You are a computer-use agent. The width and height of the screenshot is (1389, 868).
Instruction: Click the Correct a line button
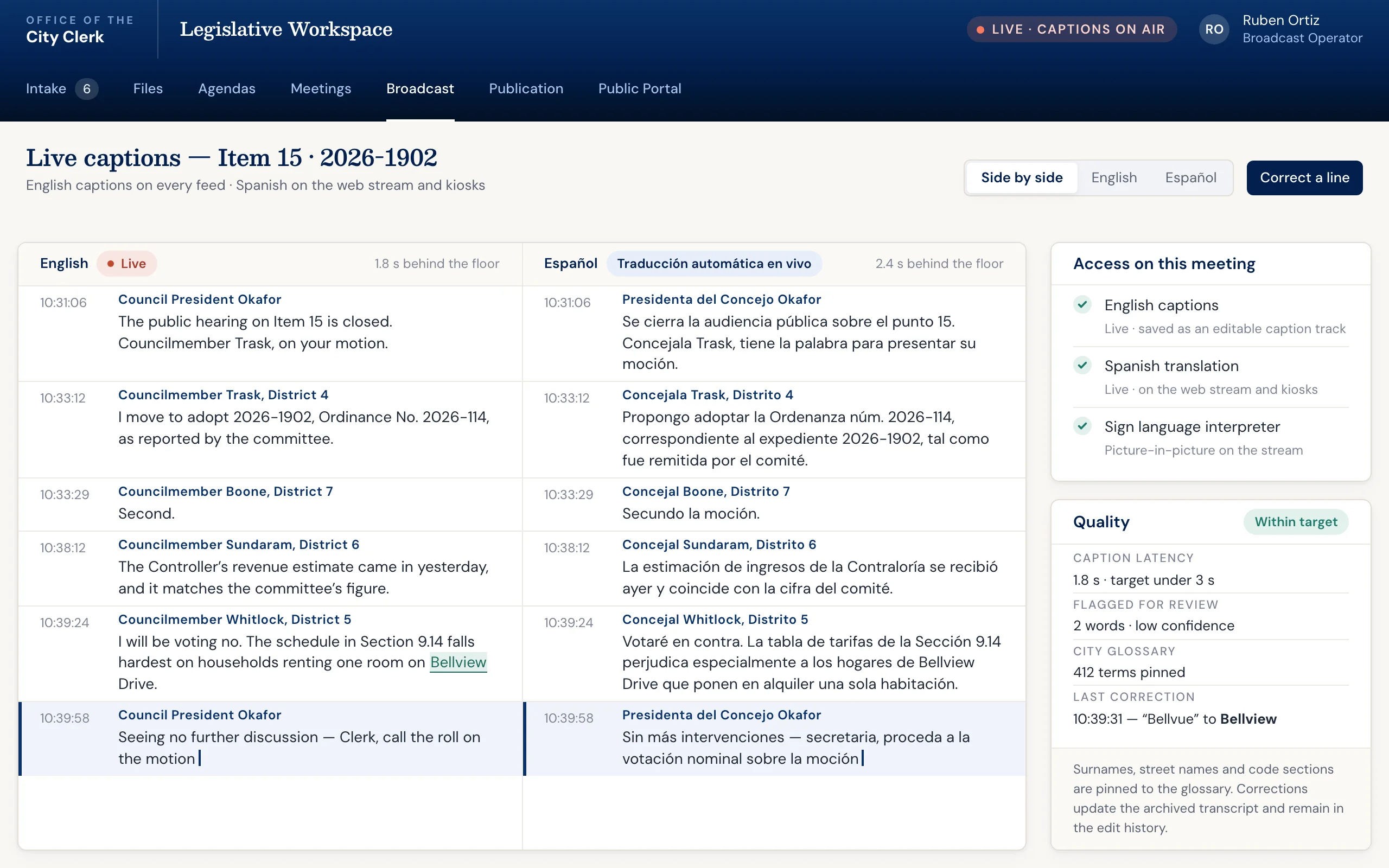click(1304, 178)
